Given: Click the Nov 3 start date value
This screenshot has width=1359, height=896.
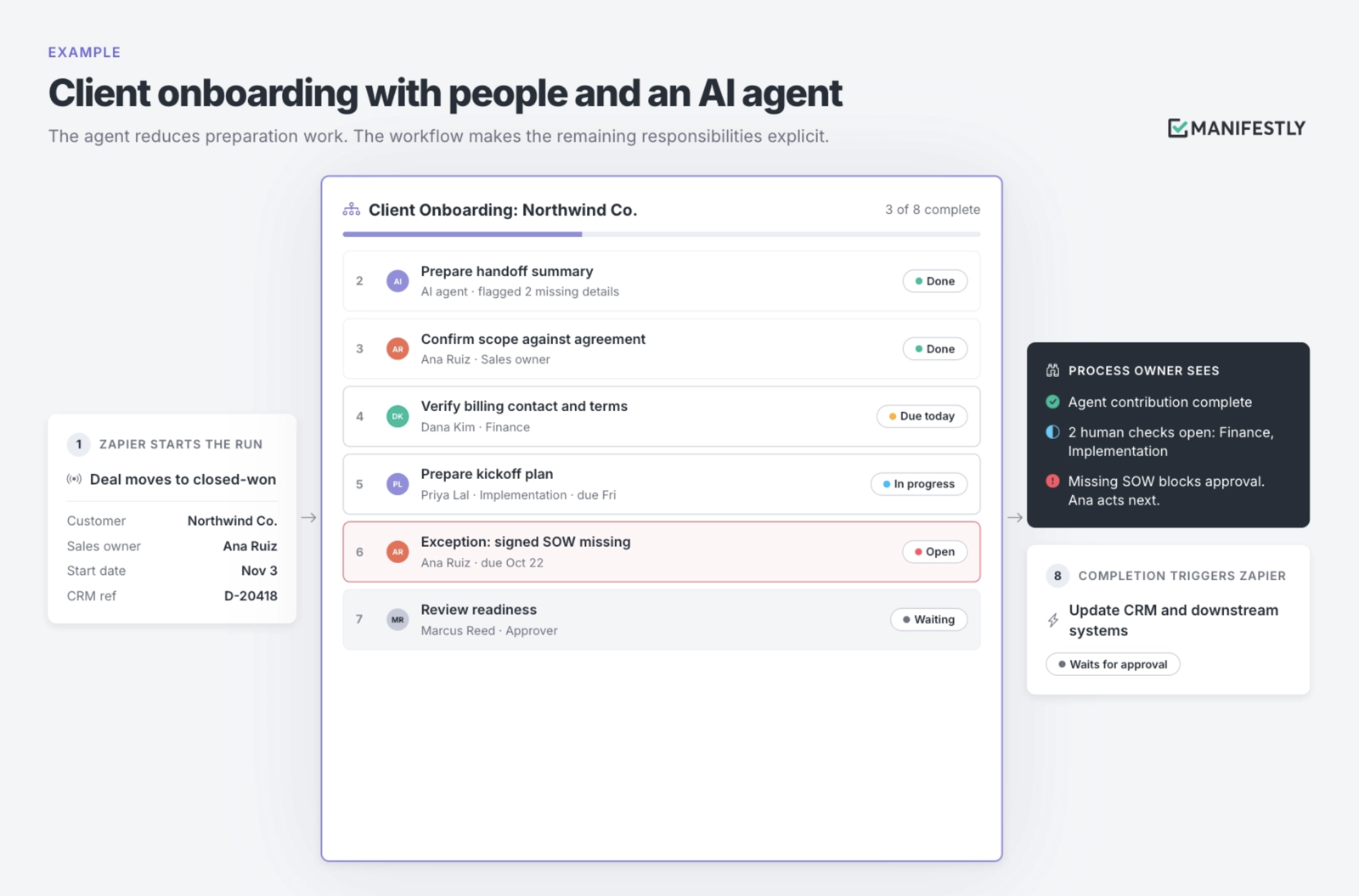Looking at the screenshot, I should (259, 571).
